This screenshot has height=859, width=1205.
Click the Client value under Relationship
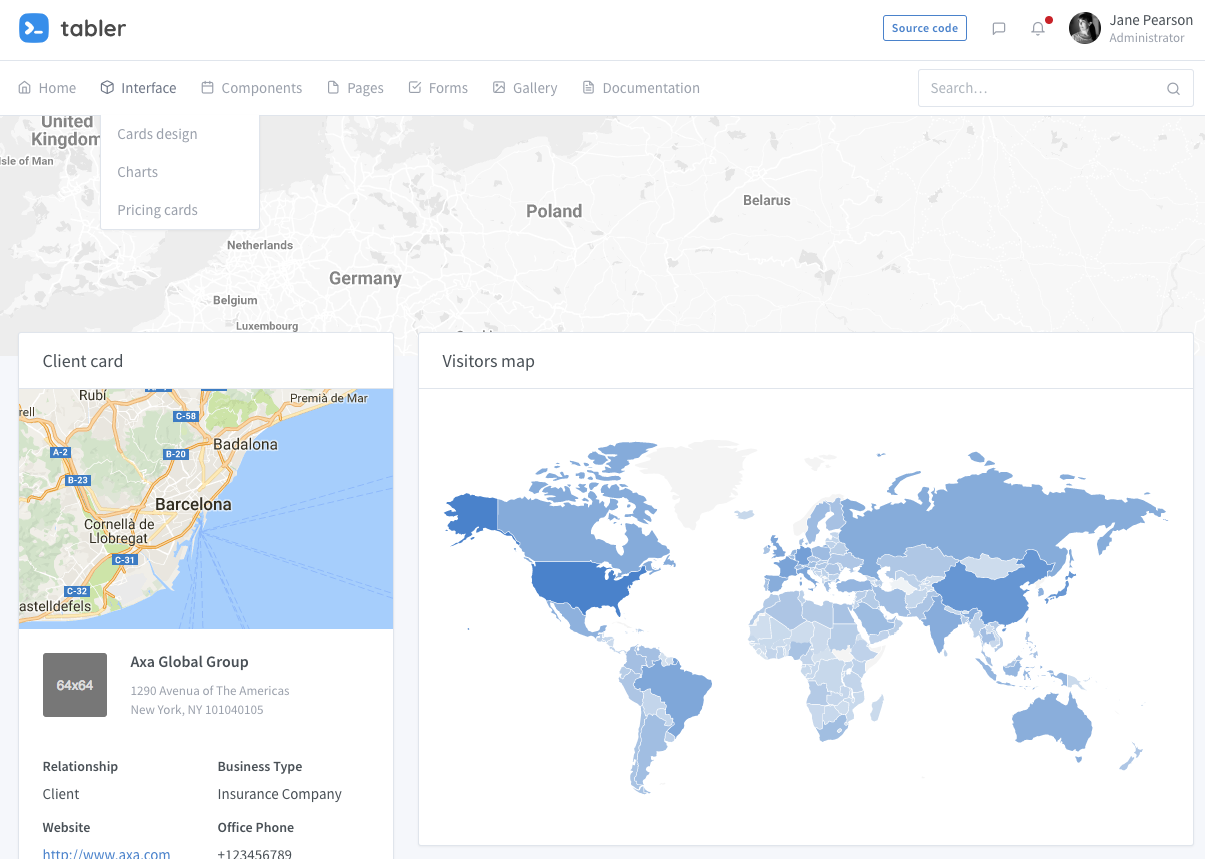pyautogui.click(x=61, y=794)
